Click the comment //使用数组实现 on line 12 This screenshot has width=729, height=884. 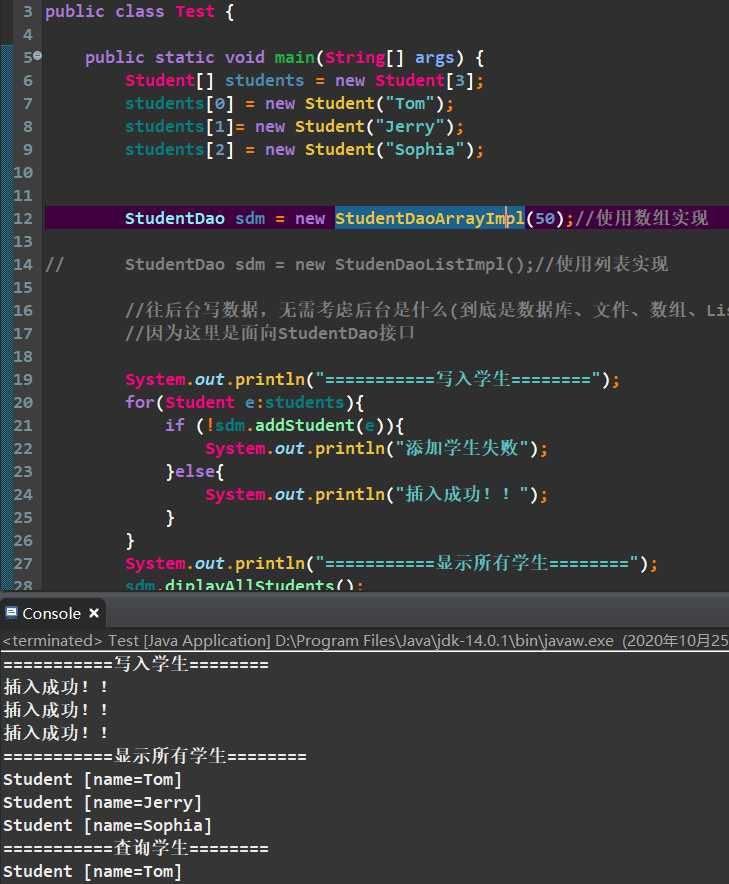point(641,218)
